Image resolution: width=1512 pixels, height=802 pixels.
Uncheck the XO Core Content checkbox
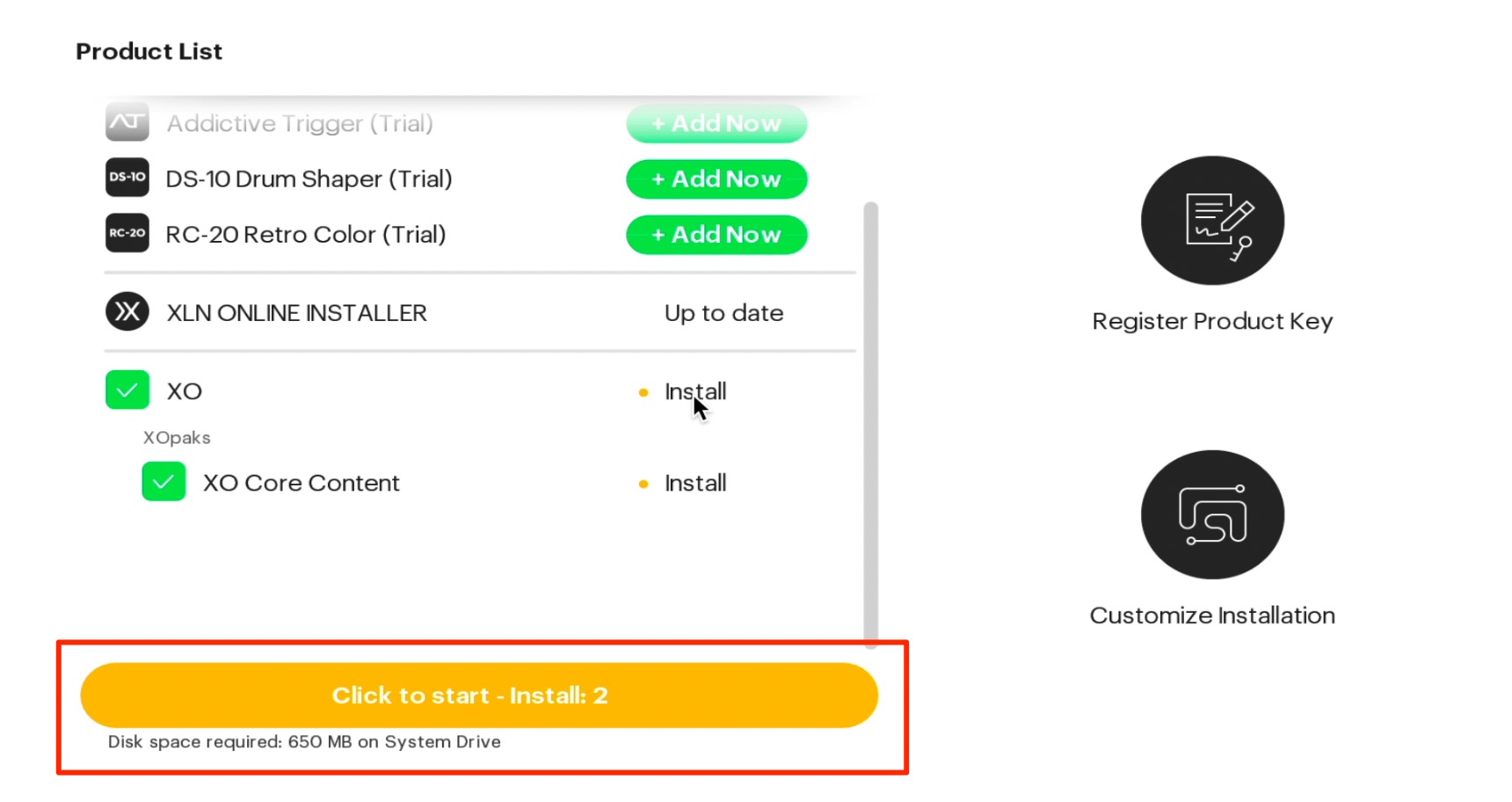coord(164,481)
